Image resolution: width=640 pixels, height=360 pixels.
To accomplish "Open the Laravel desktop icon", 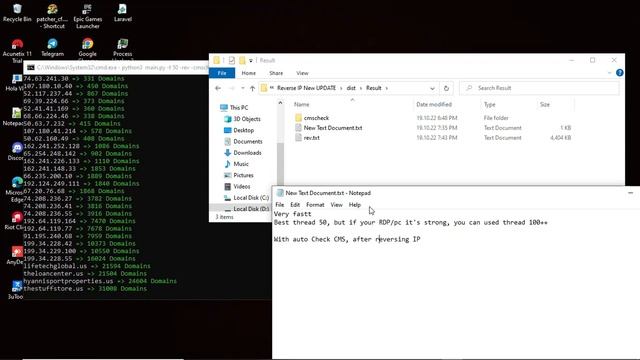I will click(x=122, y=13).
